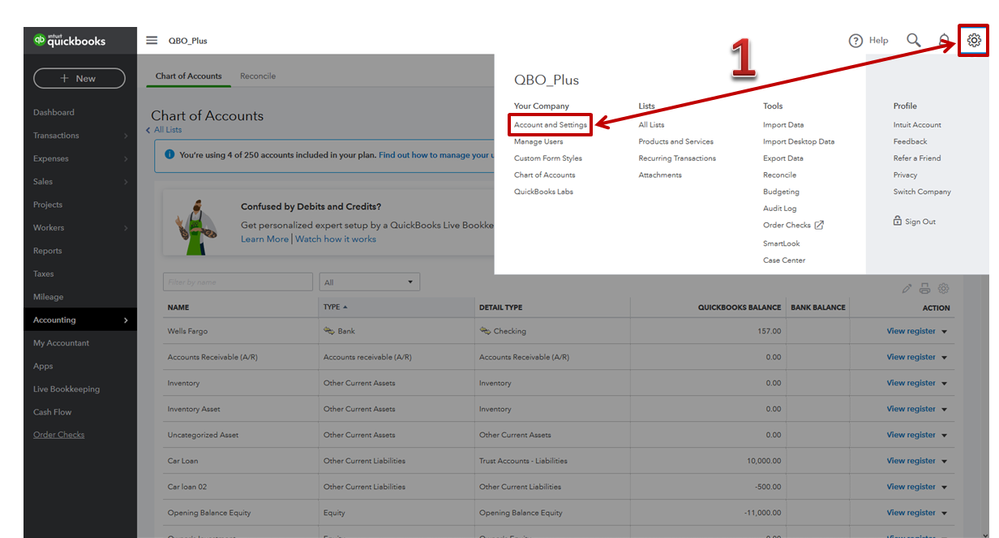
Task: Open the gear settings icon
Action: 974,40
